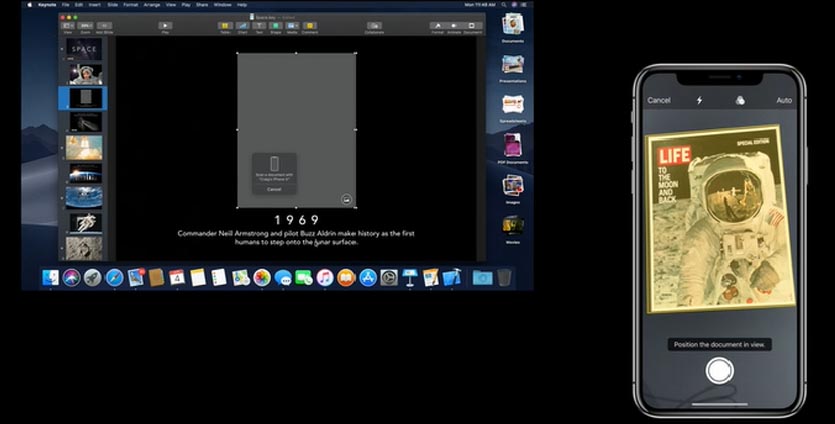Screen dimensions: 835x424
Task: Open Messages from the Dock
Action: point(283,278)
